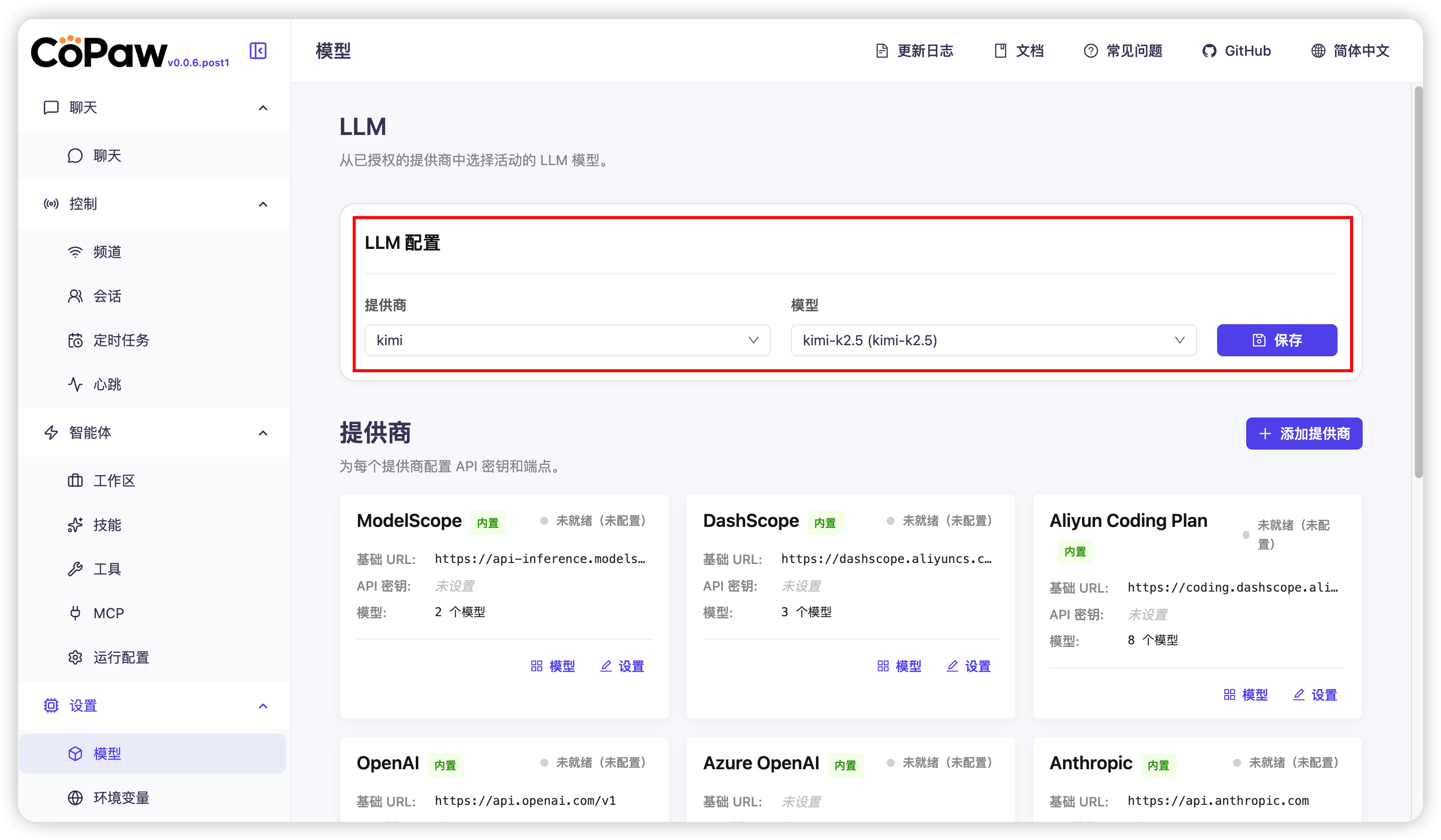Select 频道 in the sidebar menu
The height and width of the screenshot is (840, 1441).
pyautogui.click(x=107, y=252)
